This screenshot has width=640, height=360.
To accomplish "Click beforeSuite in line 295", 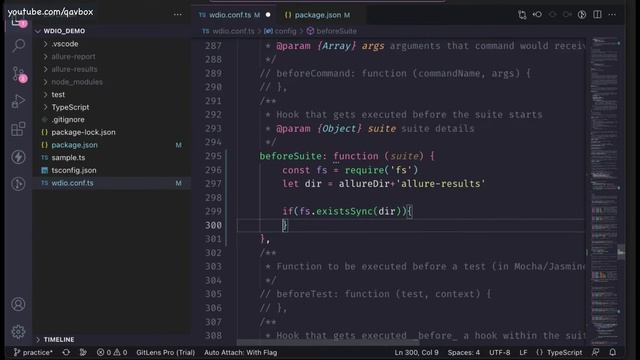I will (290, 156).
